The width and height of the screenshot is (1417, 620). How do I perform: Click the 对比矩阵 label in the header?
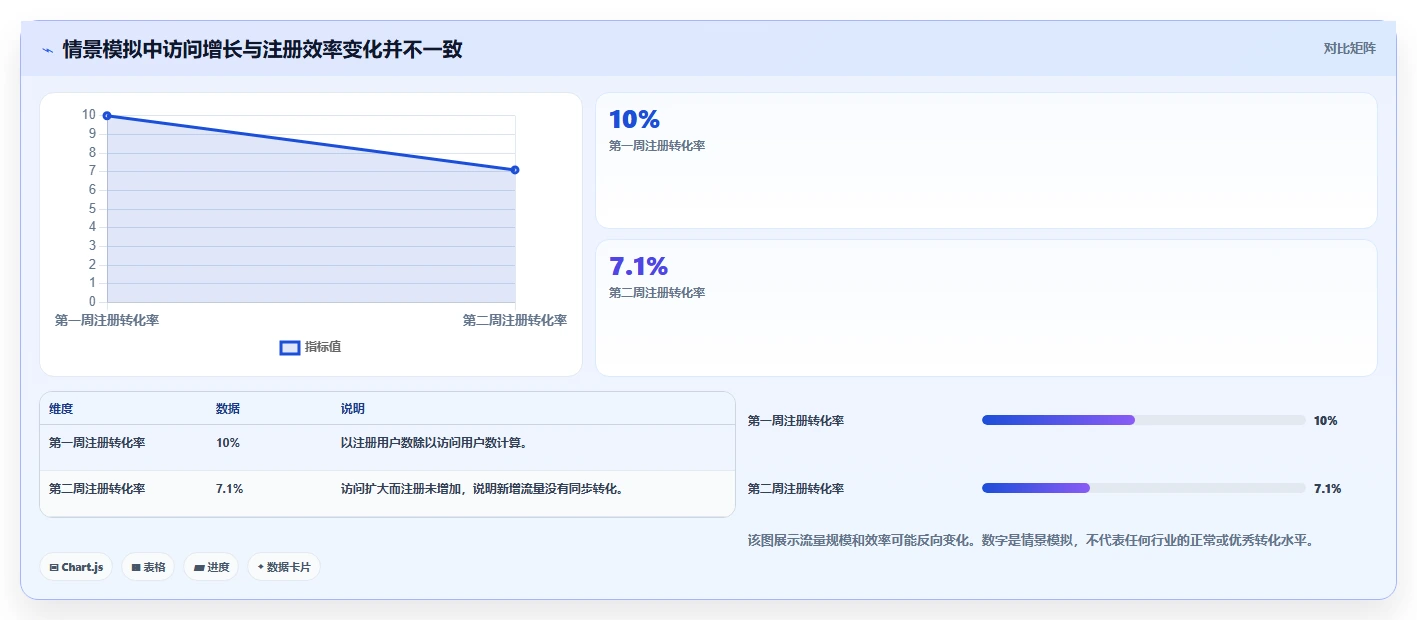click(x=1349, y=48)
